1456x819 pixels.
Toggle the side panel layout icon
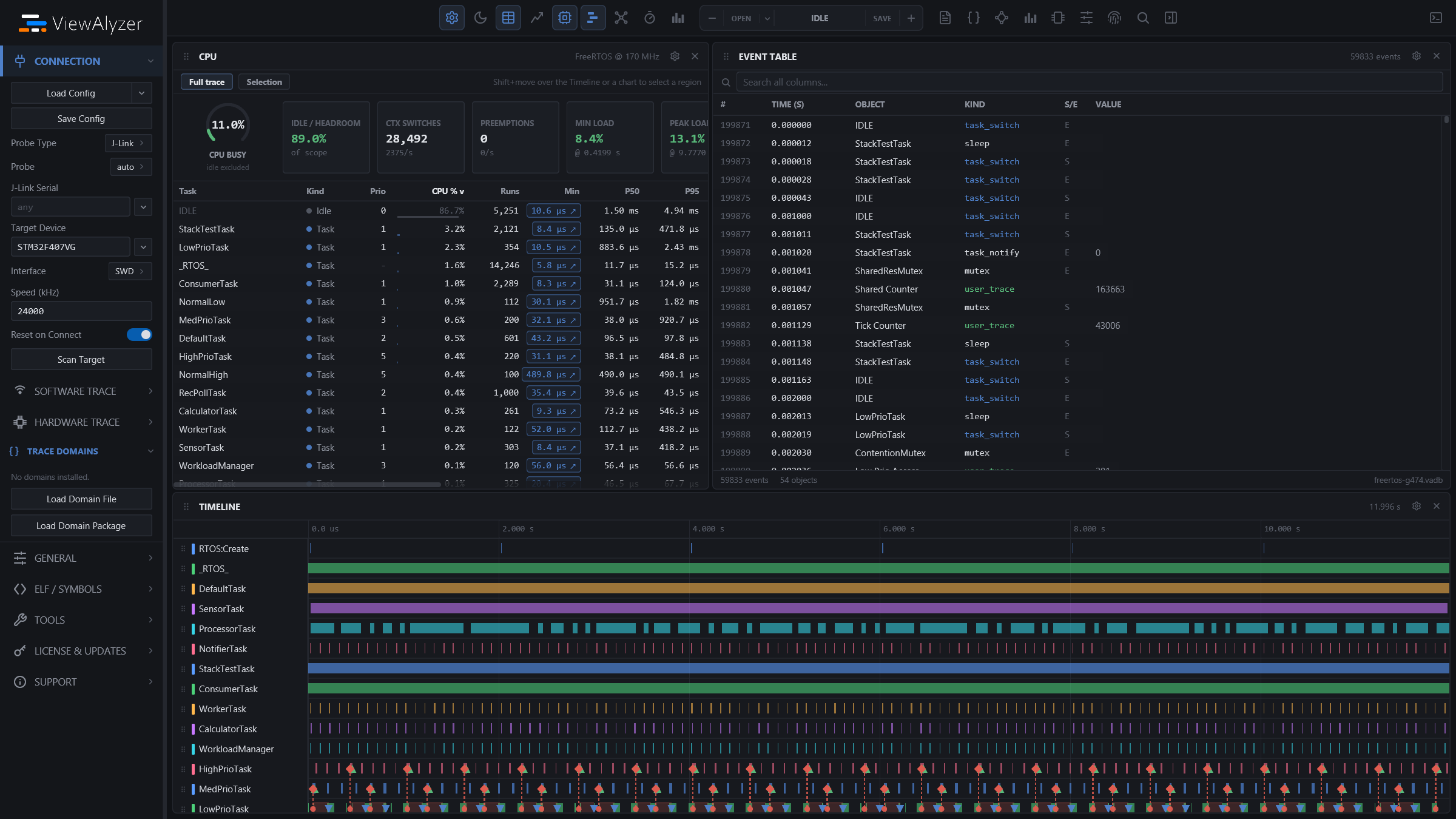[x=1171, y=18]
